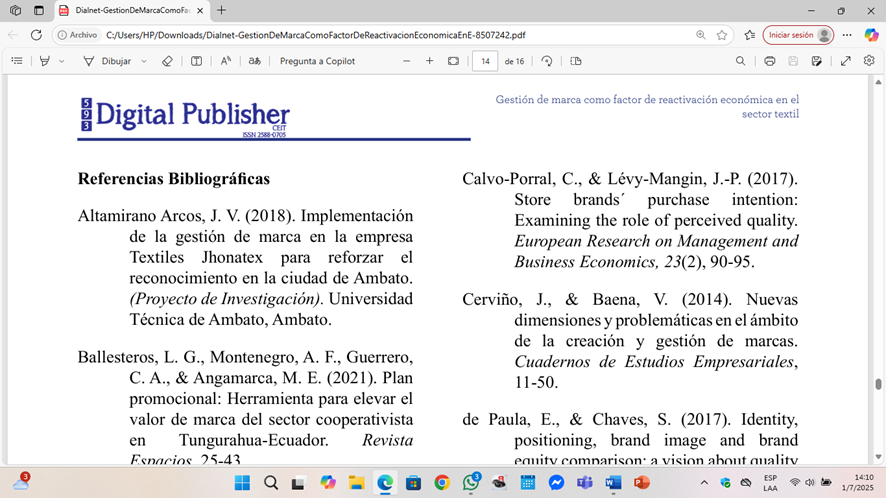Open Copilot sidebar in Edge
Viewport: 886px width, 498px height.
[x=871, y=35]
